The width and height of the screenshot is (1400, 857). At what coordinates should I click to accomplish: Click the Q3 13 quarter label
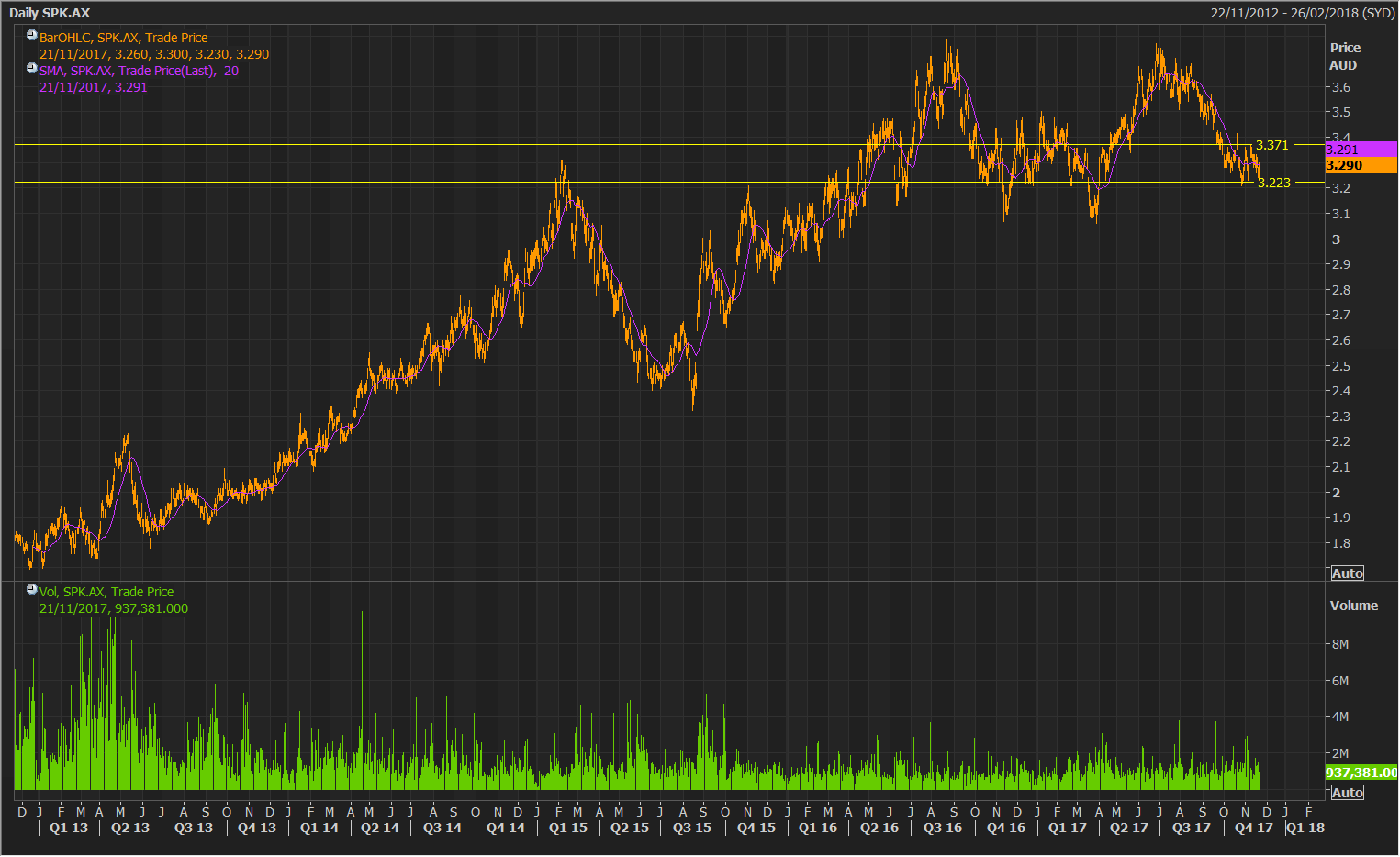tap(194, 828)
